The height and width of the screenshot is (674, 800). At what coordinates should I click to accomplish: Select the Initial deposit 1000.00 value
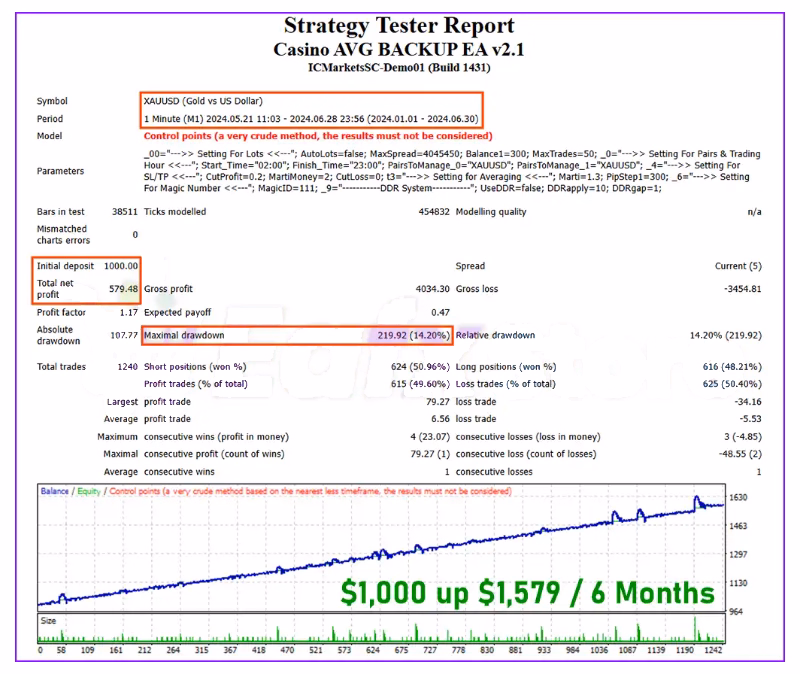point(120,266)
